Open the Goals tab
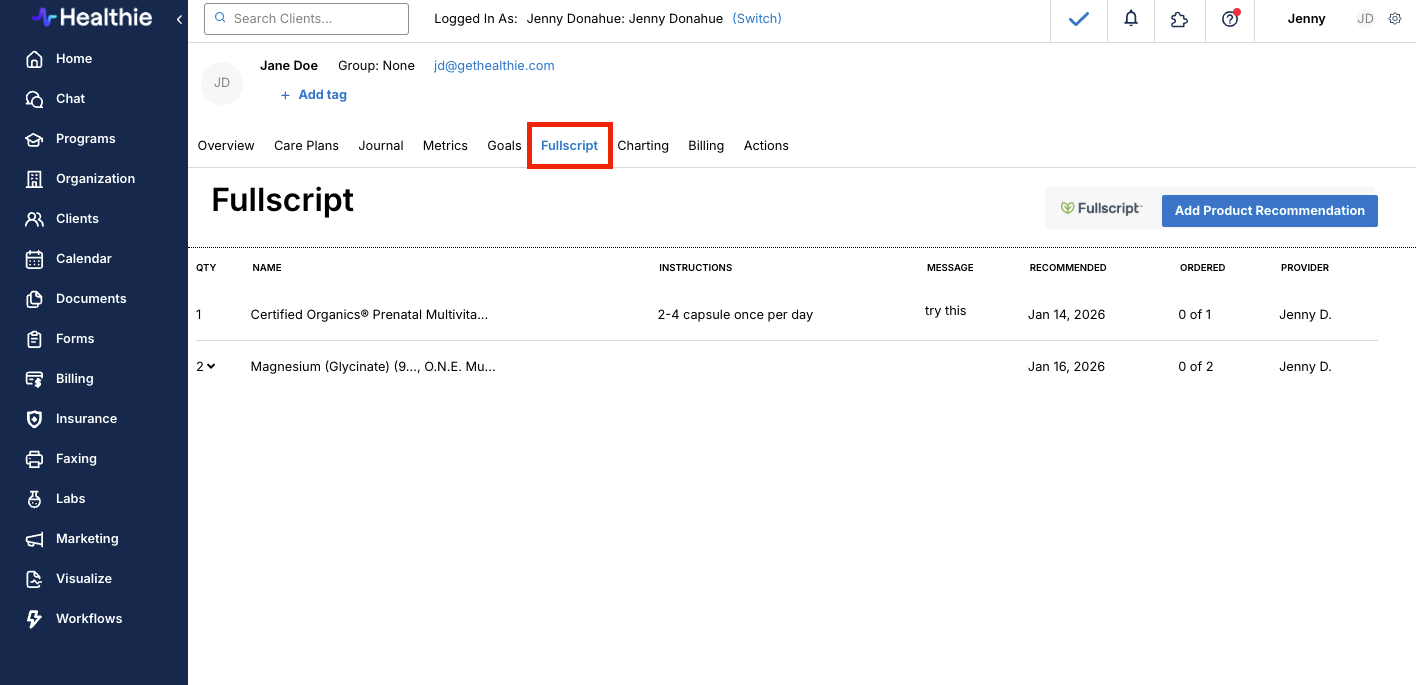The height and width of the screenshot is (685, 1416). (504, 146)
